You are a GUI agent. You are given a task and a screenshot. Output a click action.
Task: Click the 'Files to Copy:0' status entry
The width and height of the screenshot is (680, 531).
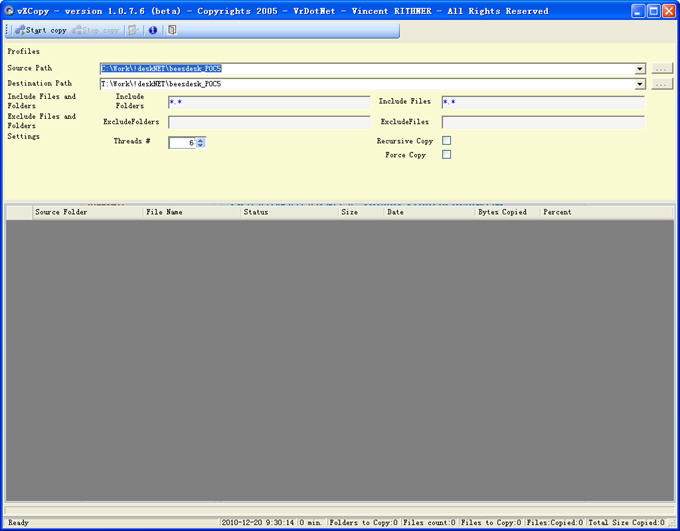pyautogui.click(x=490, y=523)
